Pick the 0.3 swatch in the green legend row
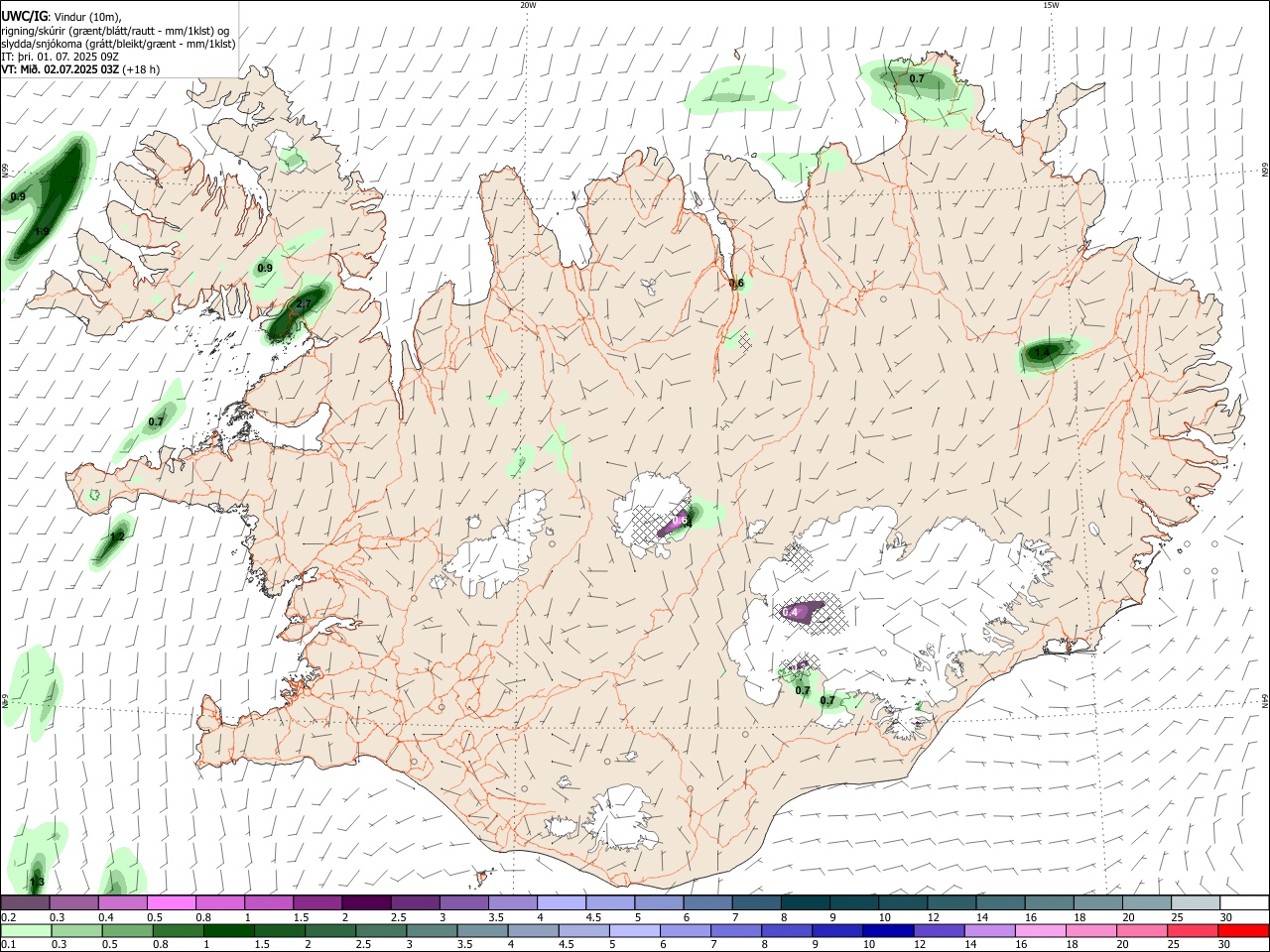This screenshot has height=952, width=1270. (76, 931)
